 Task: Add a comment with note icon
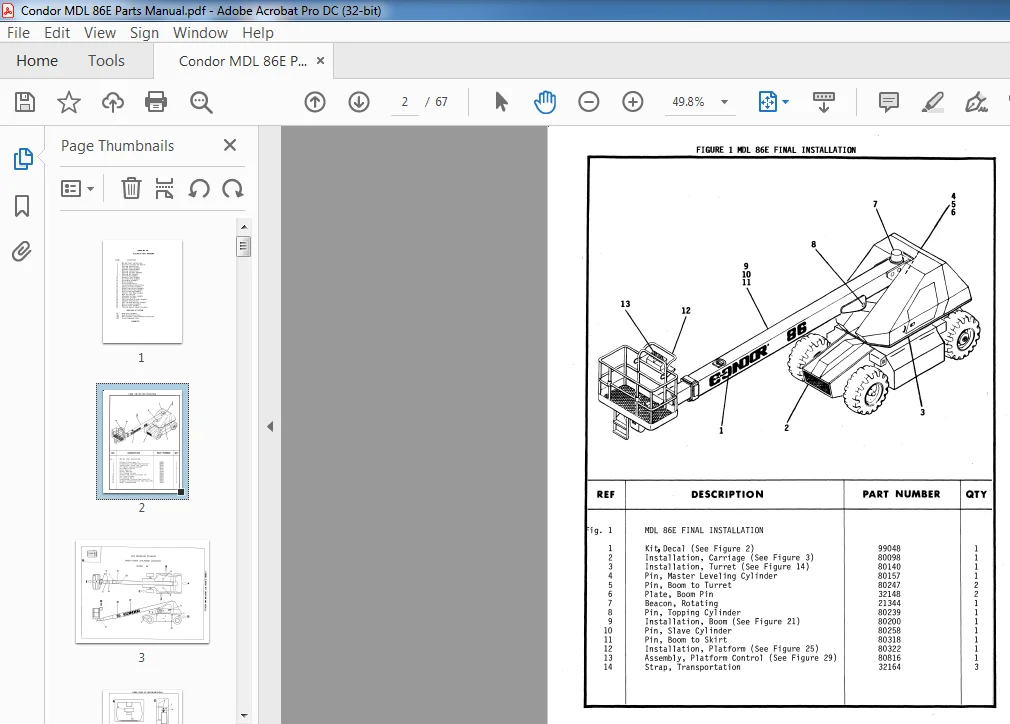[x=888, y=102]
